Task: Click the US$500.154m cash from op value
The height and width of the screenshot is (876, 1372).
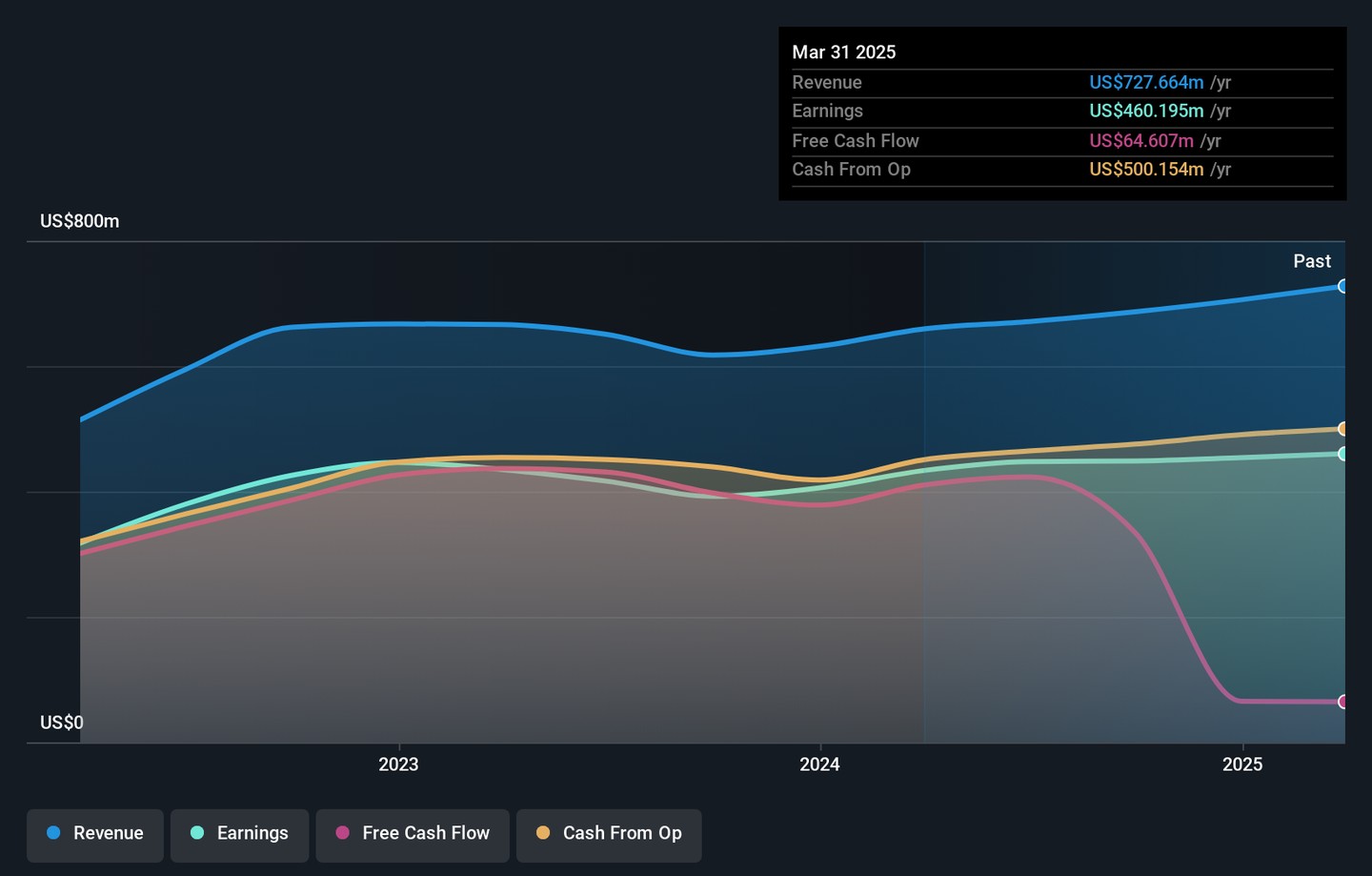Action: pos(1146,170)
